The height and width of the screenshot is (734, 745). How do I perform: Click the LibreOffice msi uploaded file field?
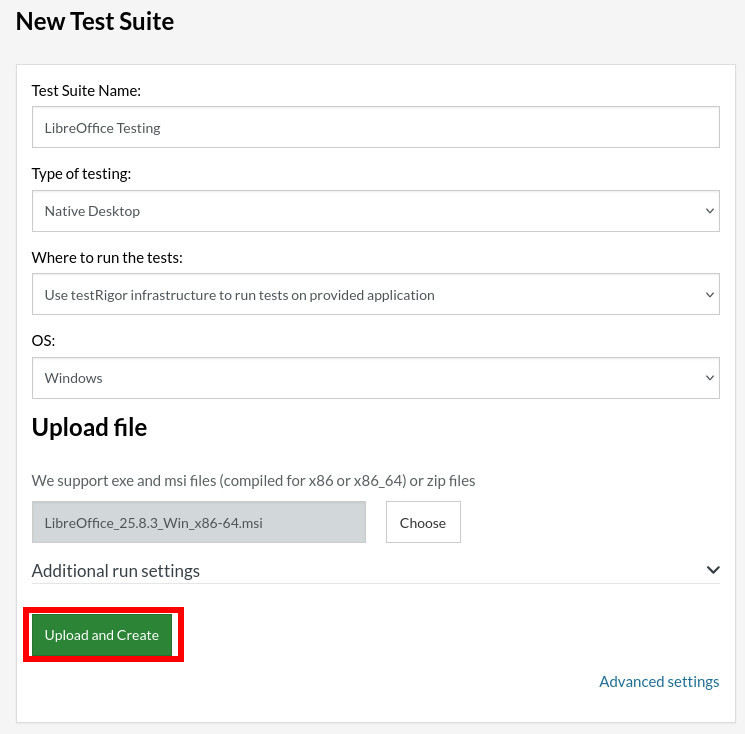click(x=198, y=522)
